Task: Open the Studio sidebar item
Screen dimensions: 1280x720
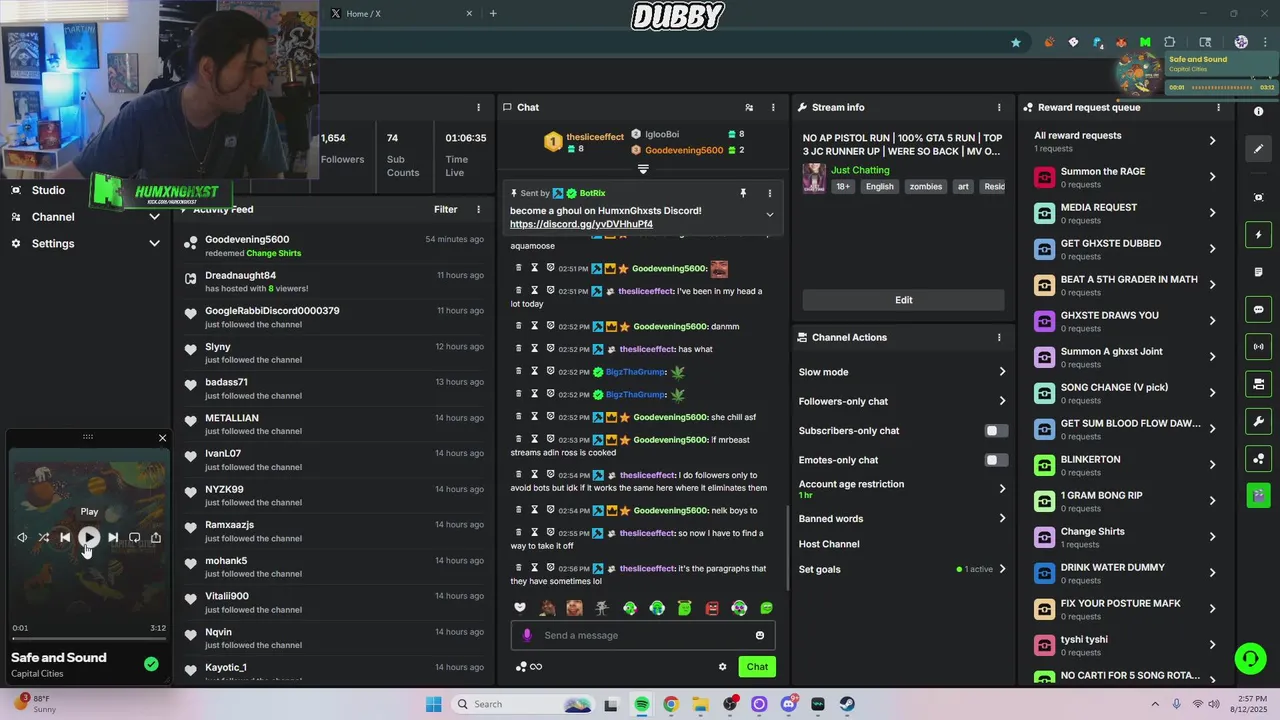Action: pos(48,190)
